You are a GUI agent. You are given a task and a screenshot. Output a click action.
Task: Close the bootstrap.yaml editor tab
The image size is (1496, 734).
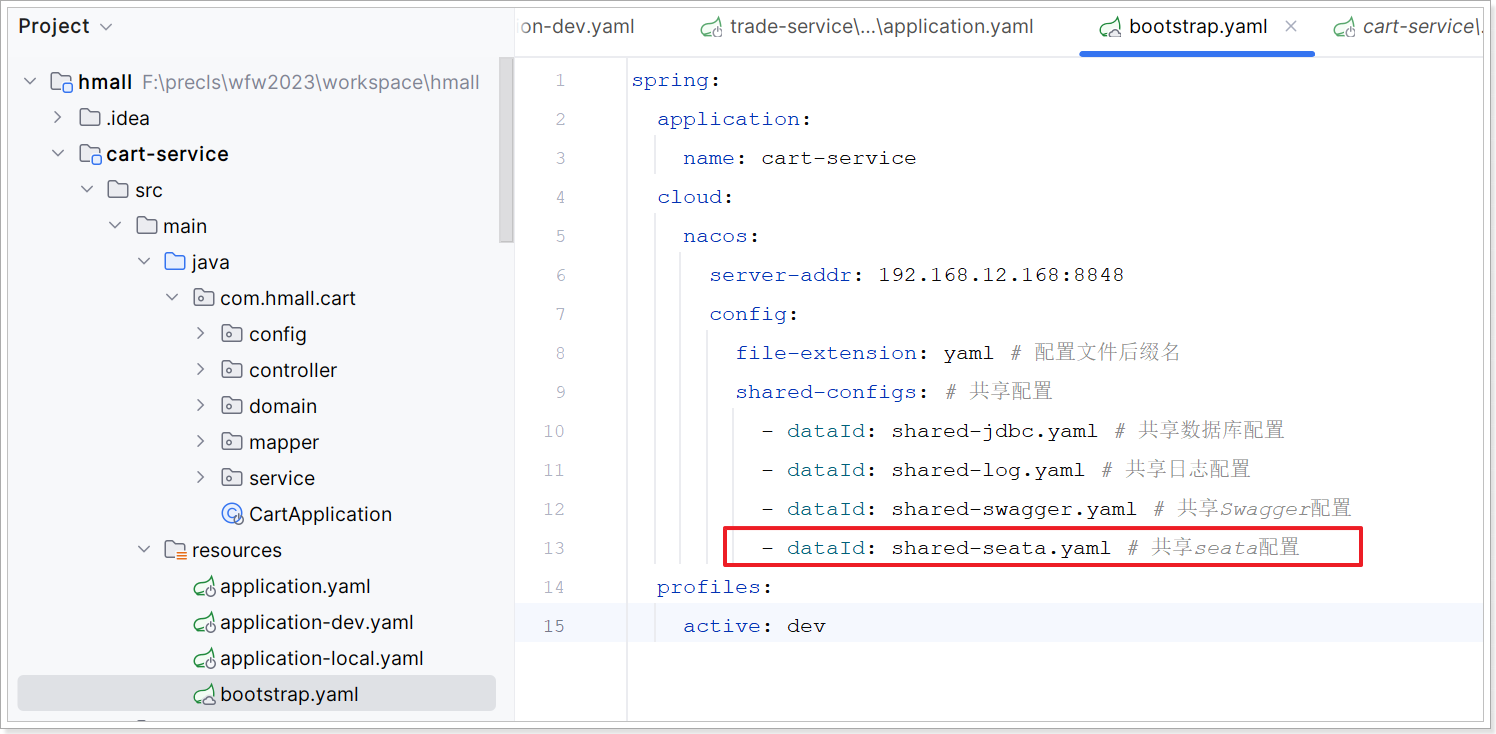point(1291,27)
